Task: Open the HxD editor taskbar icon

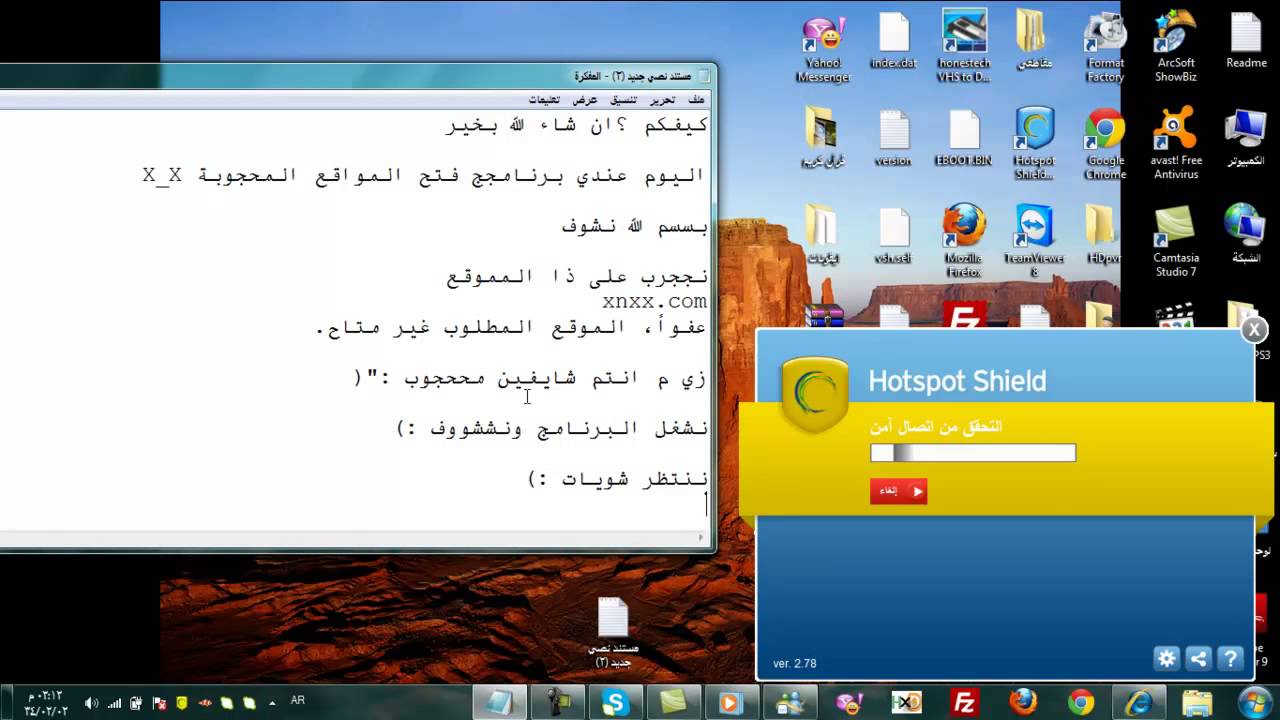Action: pos(907,703)
